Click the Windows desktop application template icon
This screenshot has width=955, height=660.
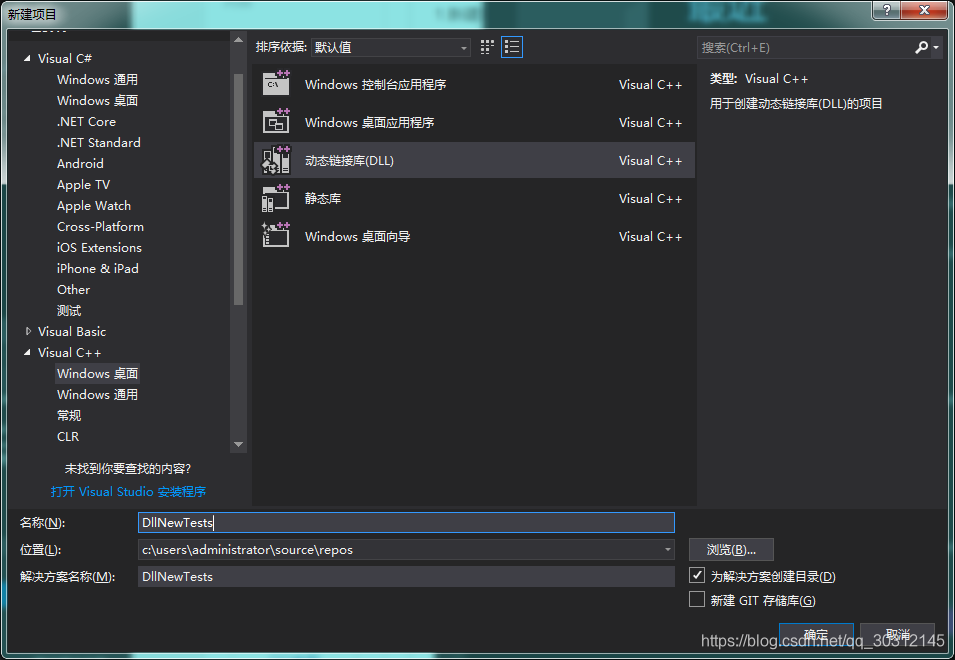coord(276,121)
